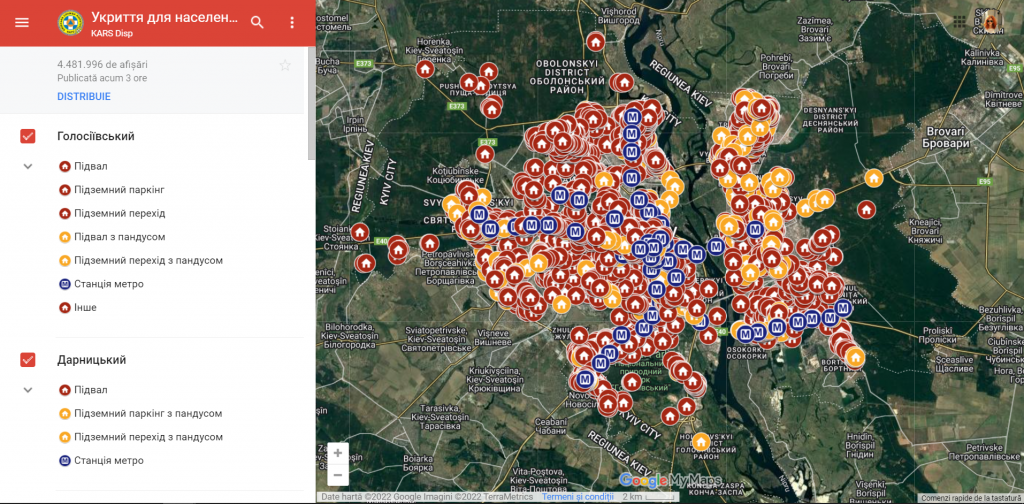Image resolution: width=1024 pixels, height=504 pixels.
Task: Toggle the Дарницький layer checkbox
Action: pyautogui.click(x=28, y=360)
